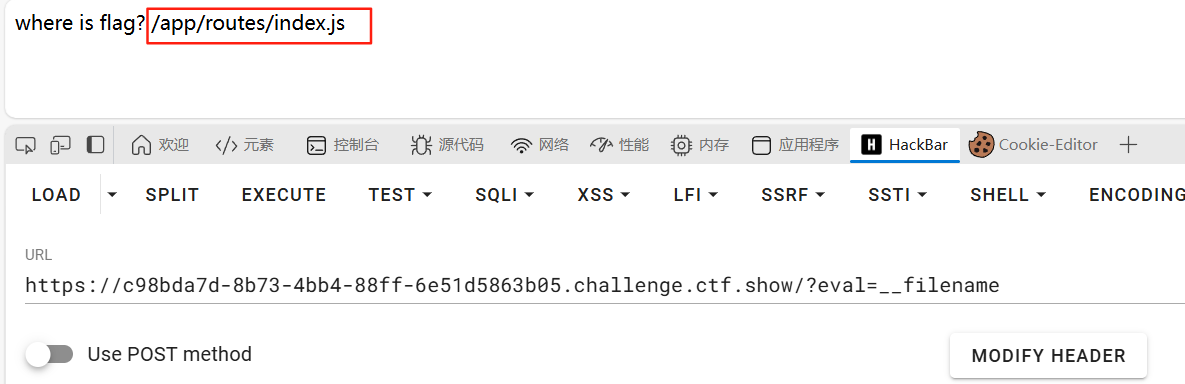Click the EXECUTE button
The width and height of the screenshot is (1185, 384).
click(x=283, y=195)
